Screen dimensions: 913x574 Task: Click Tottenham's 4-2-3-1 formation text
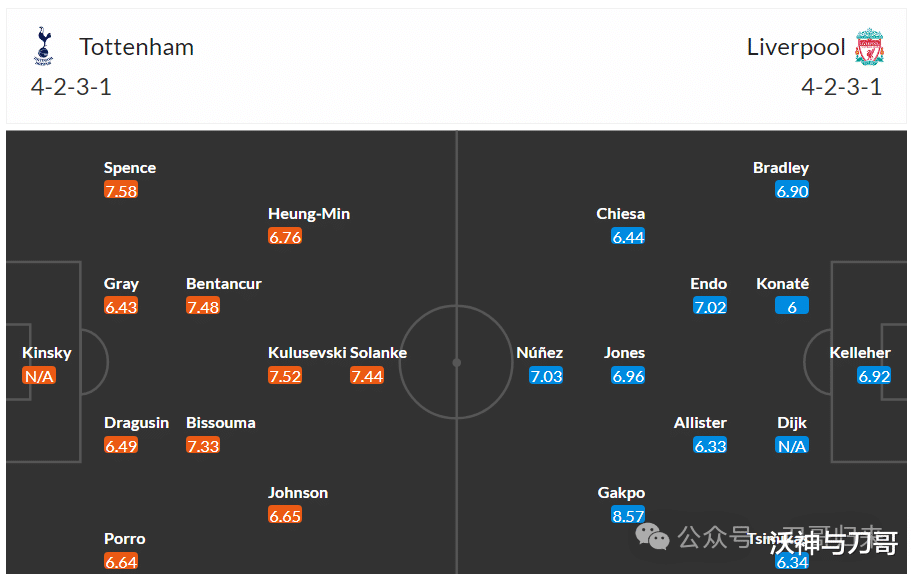point(71,87)
